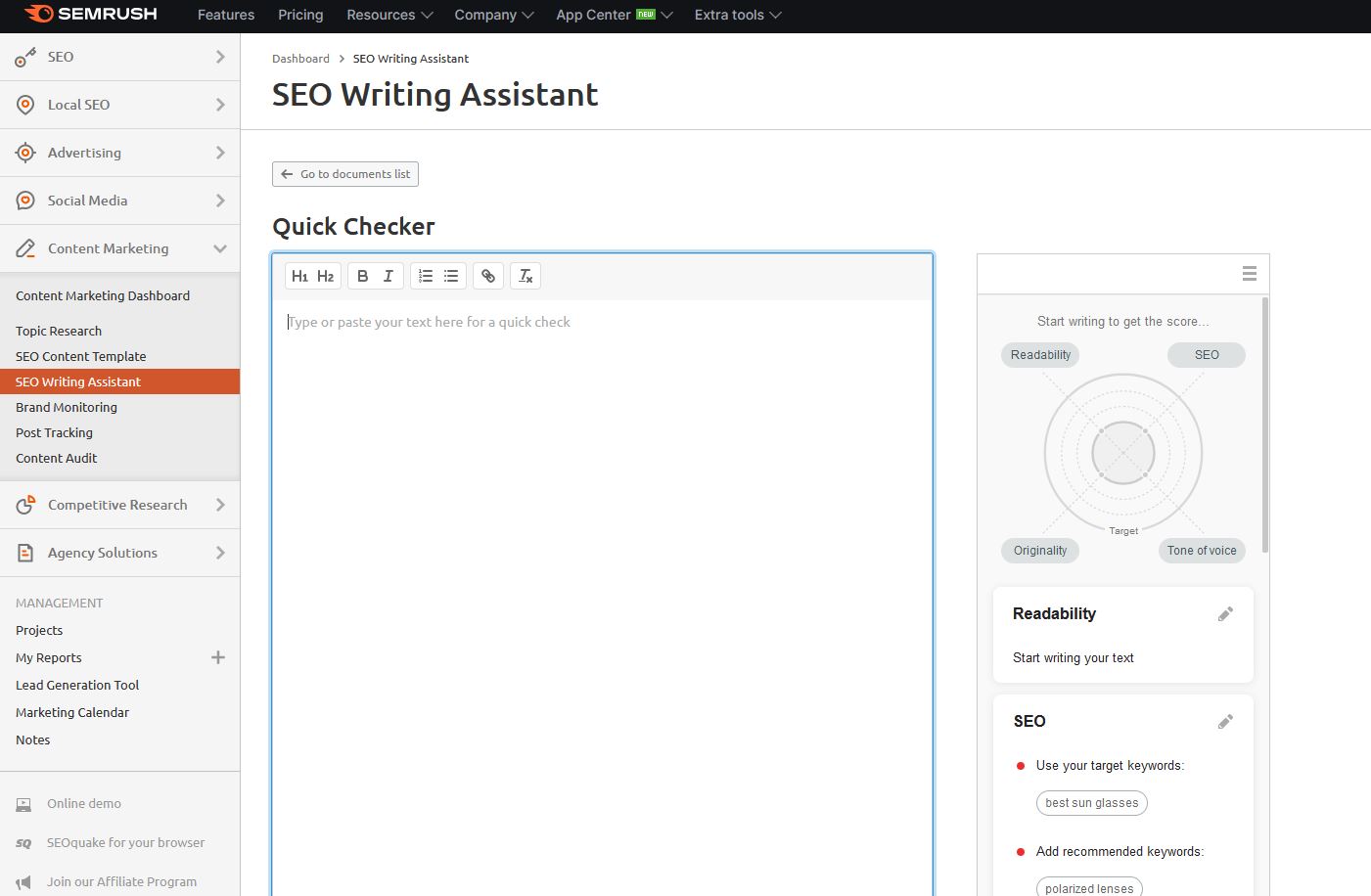1371x896 pixels.
Task: Open Marketing Calendar
Action: (x=72, y=712)
